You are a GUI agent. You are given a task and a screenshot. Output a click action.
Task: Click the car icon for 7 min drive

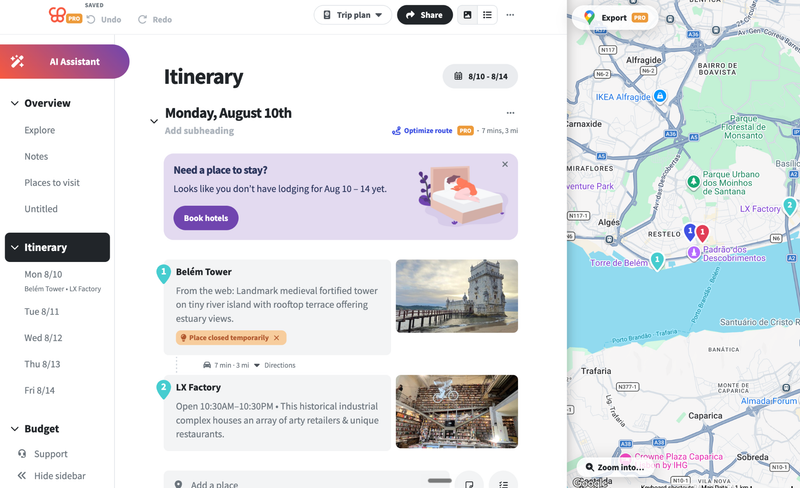click(x=207, y=365)
